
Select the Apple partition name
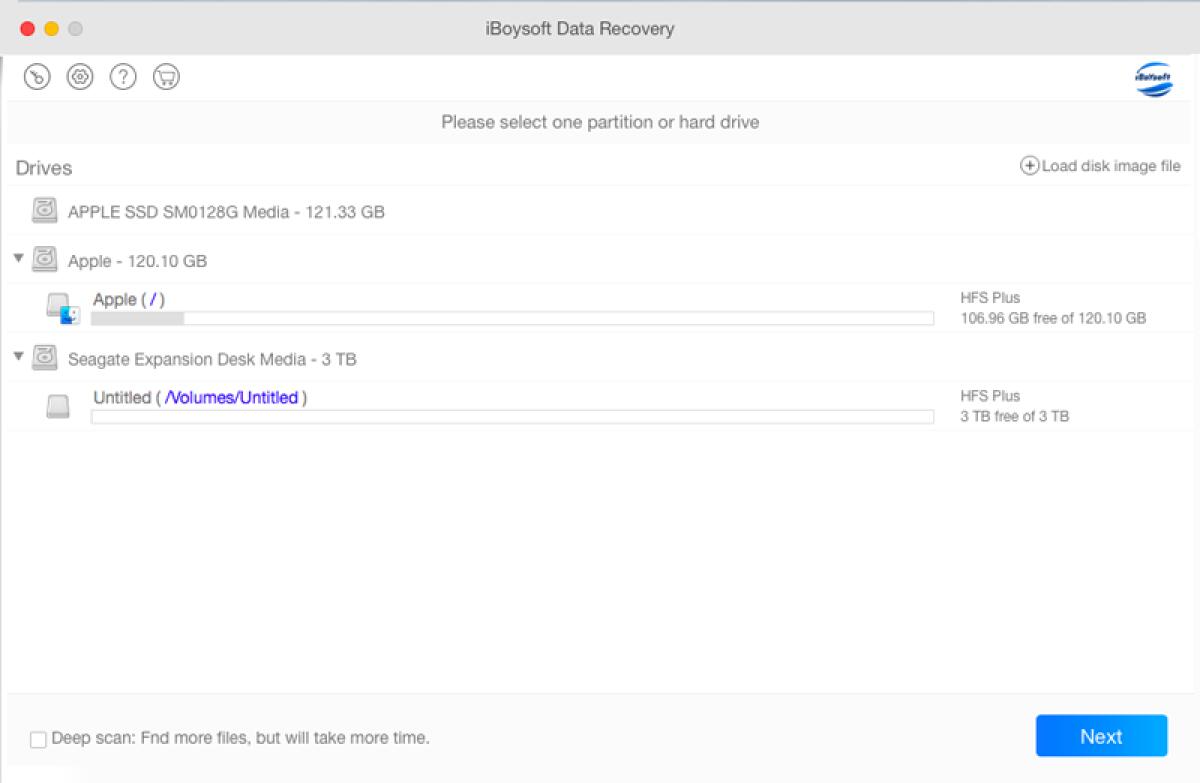(114, 299)
